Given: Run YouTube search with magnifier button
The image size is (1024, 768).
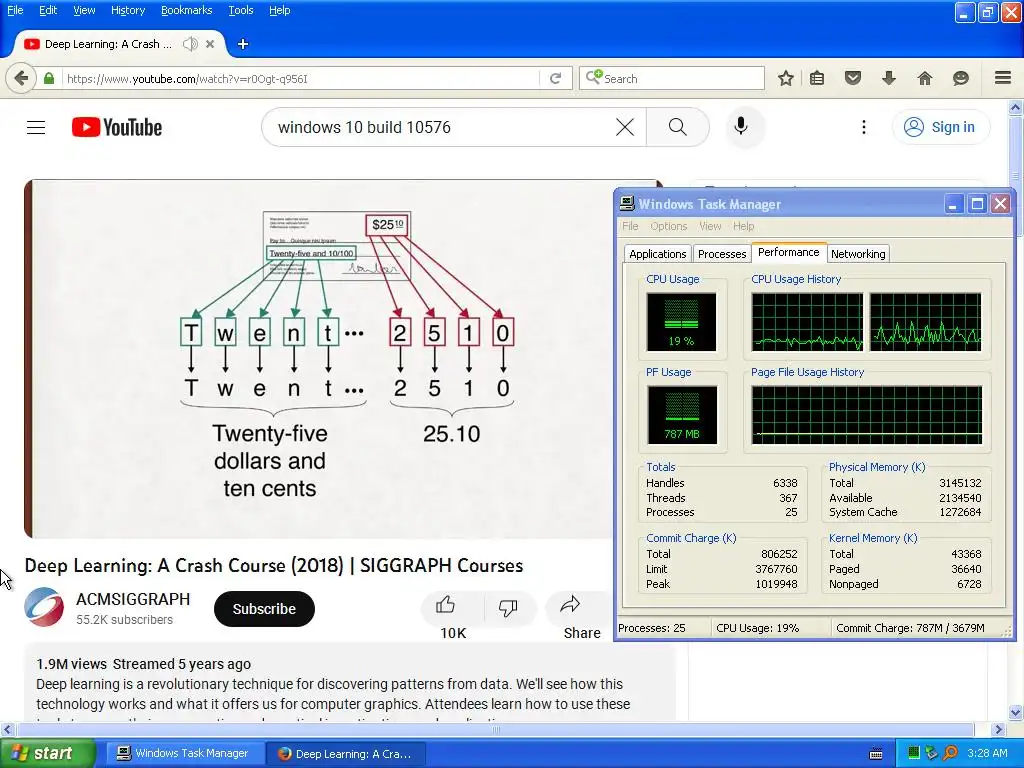Looking at the screenshot, I should pos(678,127).
